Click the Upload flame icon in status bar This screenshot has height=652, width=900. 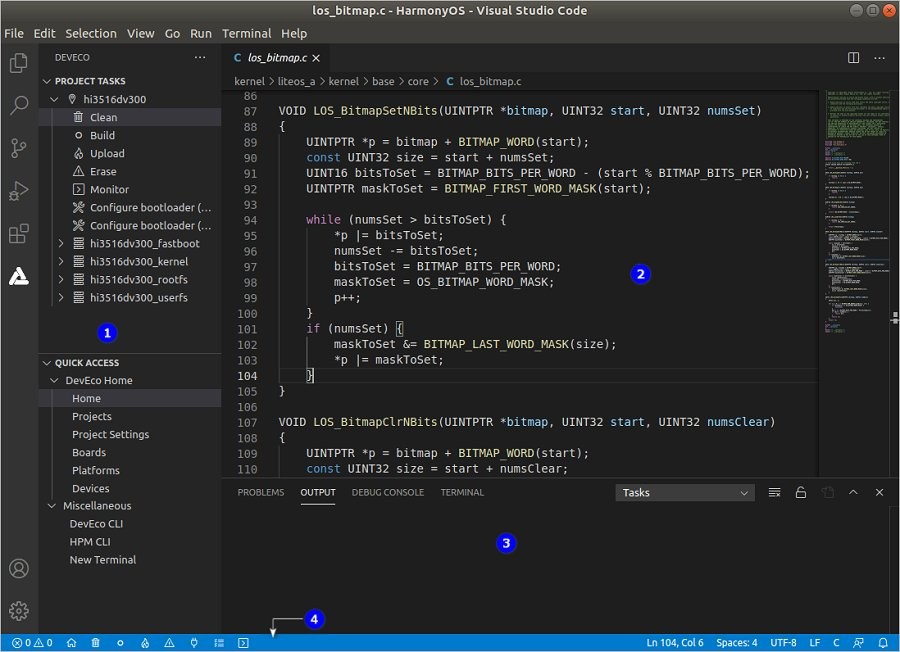[144, 643]
